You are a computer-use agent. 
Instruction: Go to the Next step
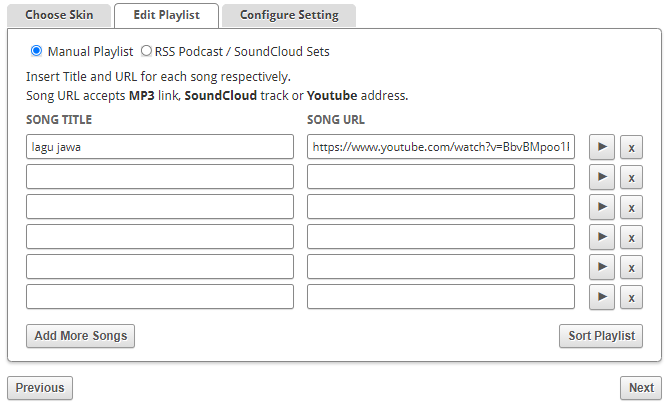click(641, 388)
